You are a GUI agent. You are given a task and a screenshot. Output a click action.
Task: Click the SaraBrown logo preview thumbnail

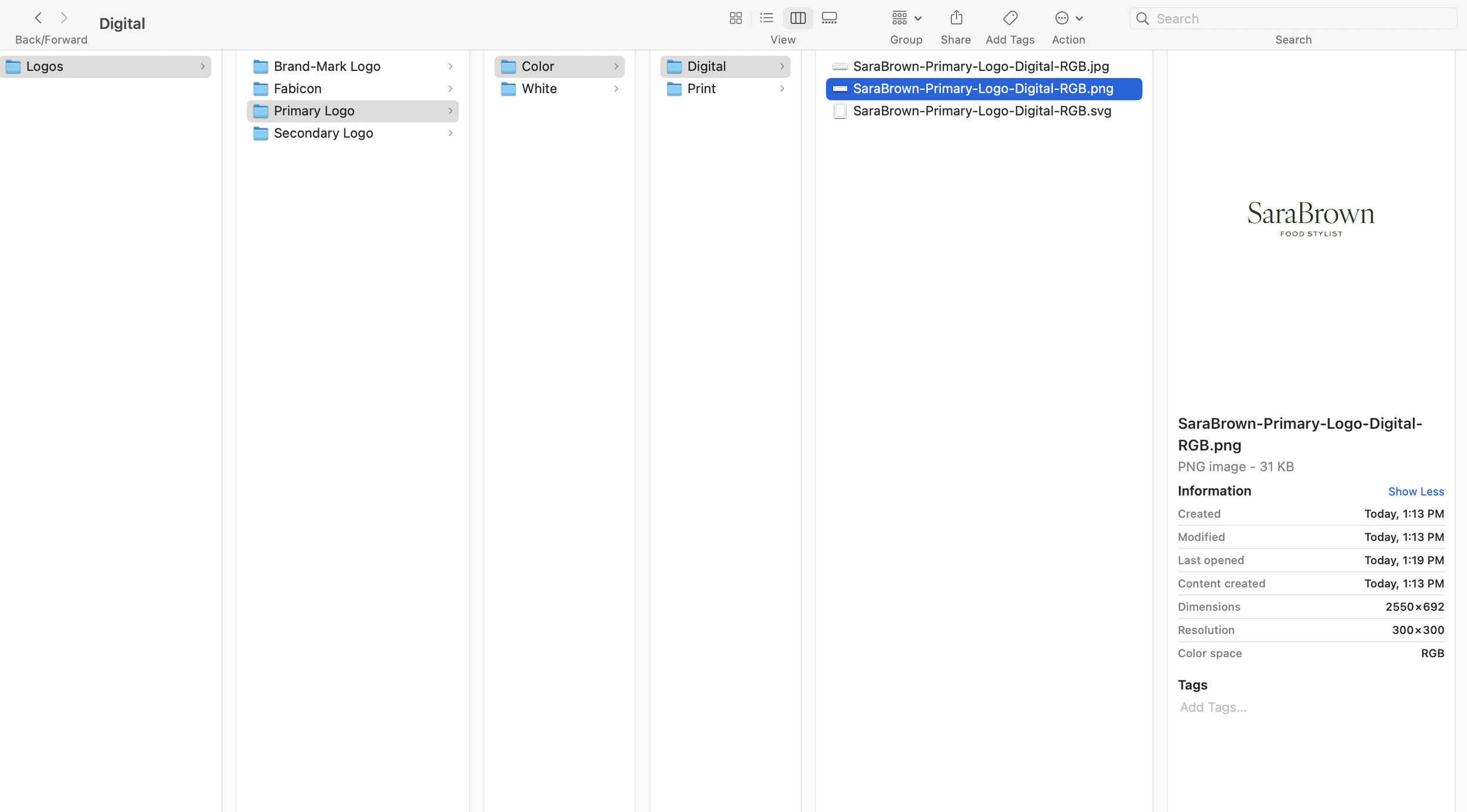pyautogui.click(x=1310, y=218)
